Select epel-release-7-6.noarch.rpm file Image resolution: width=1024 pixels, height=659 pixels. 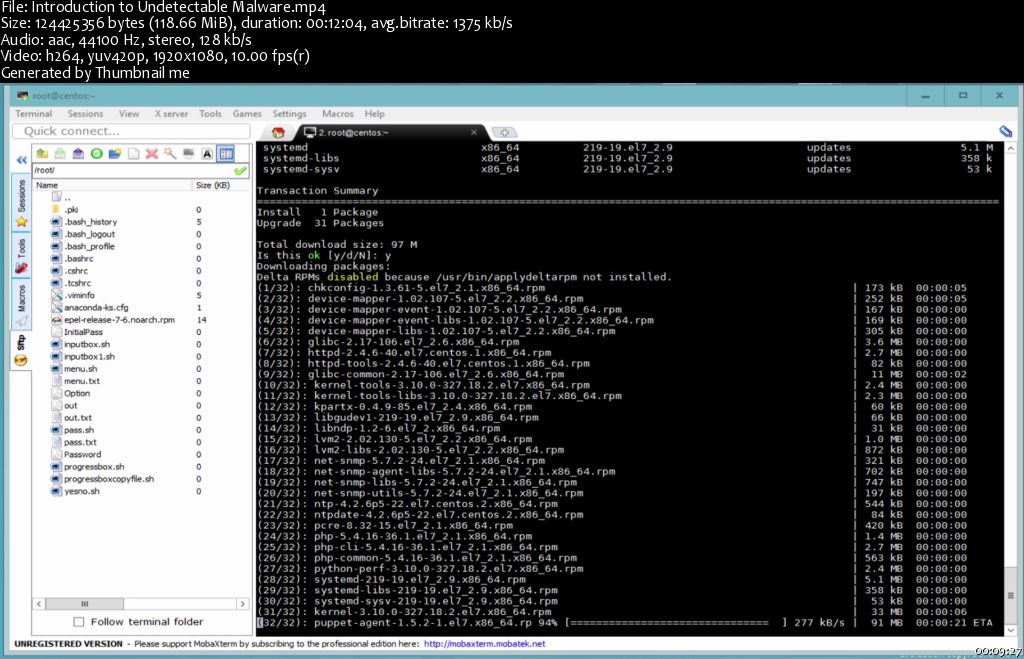113,320
